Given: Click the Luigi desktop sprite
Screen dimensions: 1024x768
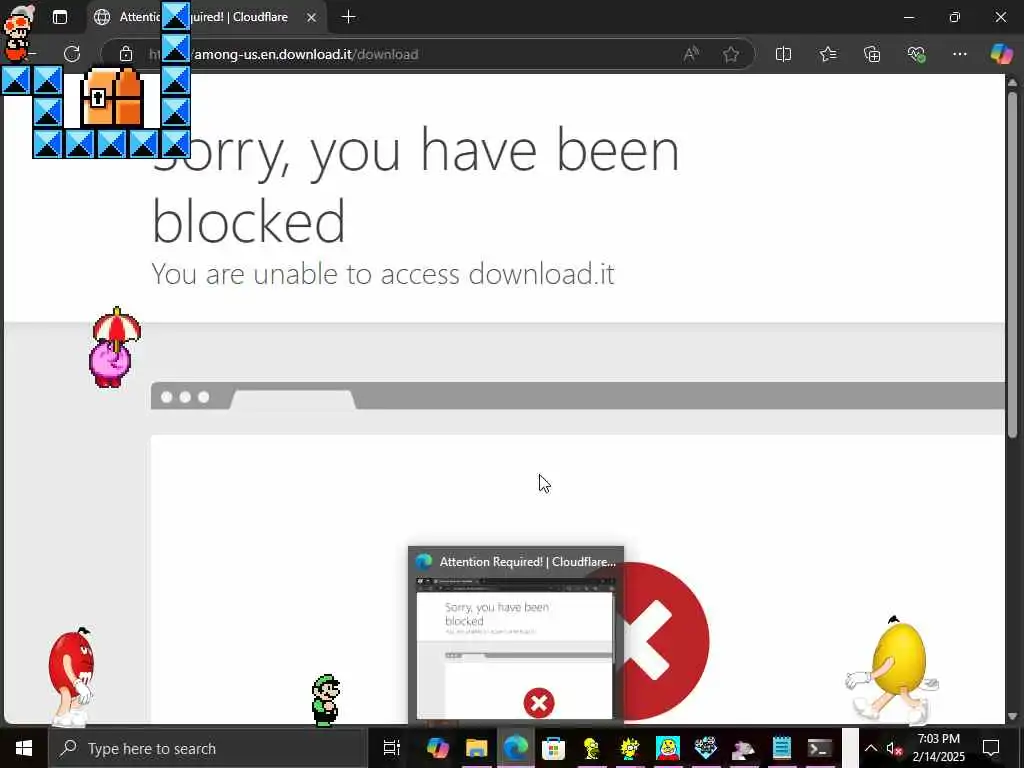Looking at the screenshot, I should coord(326,701).
